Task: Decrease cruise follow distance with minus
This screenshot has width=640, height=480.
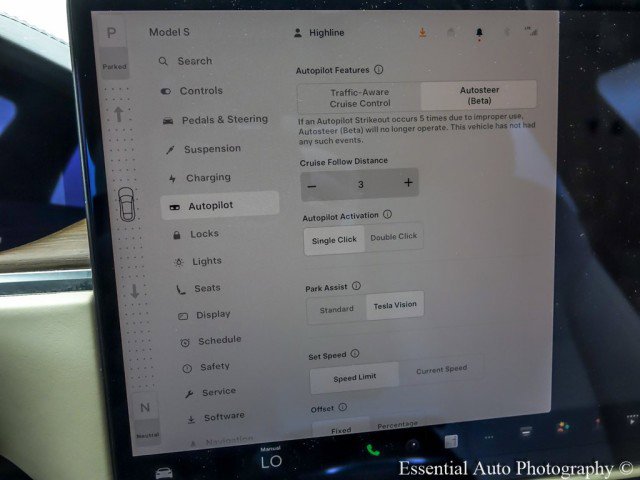Action: (312, 186)
